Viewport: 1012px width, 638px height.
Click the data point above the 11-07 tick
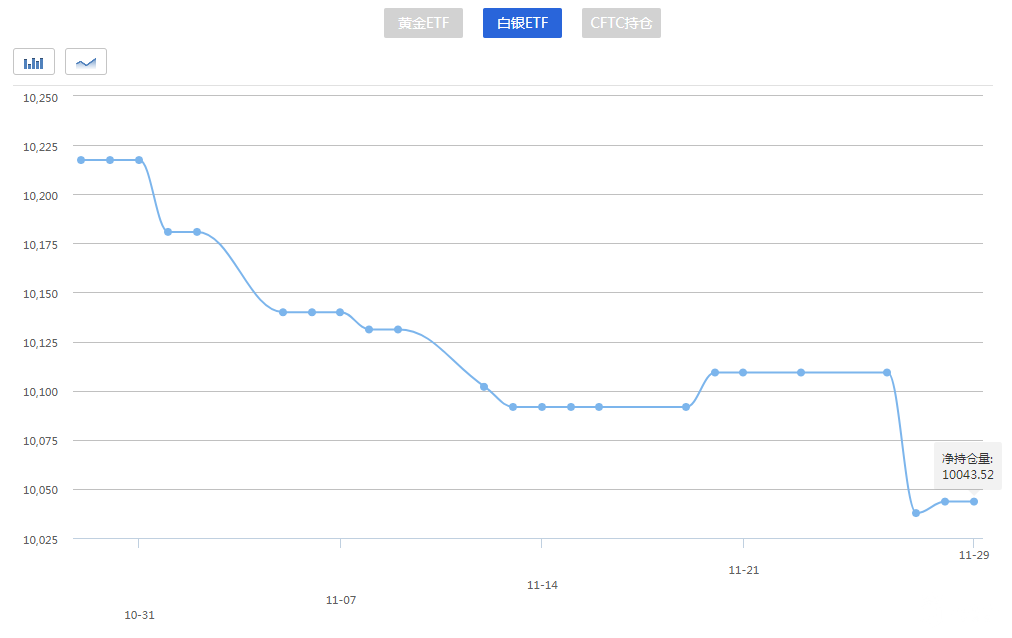pyautogui.click(x=340, y=312)
